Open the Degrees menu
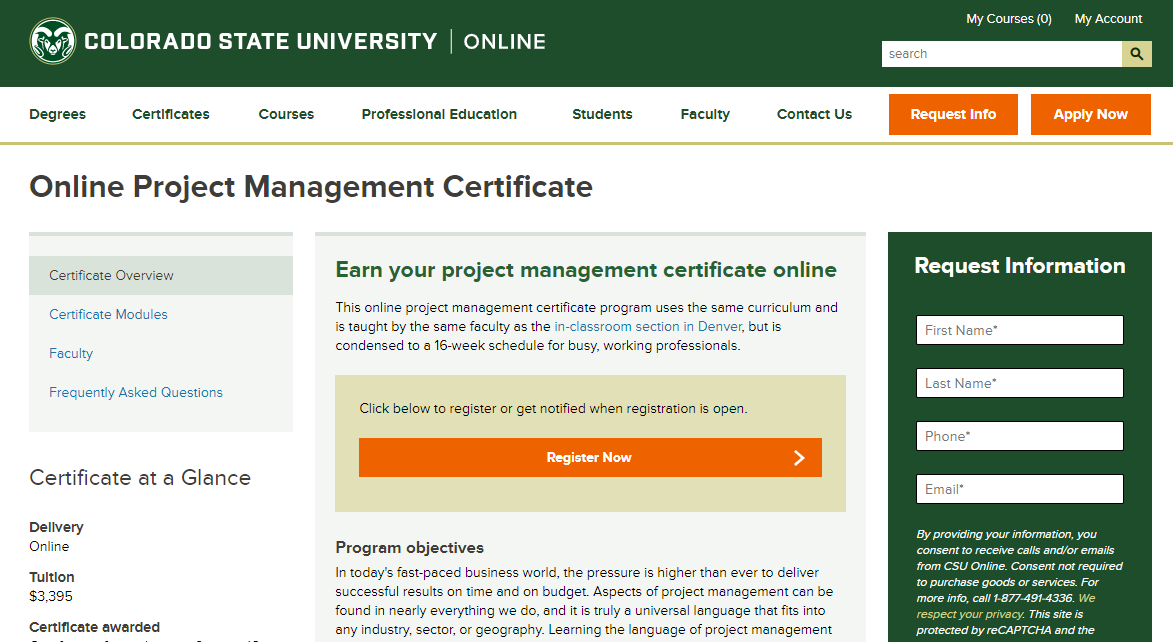The height and width of the screenshot is (642, 1173). click(x=57, y=114)
